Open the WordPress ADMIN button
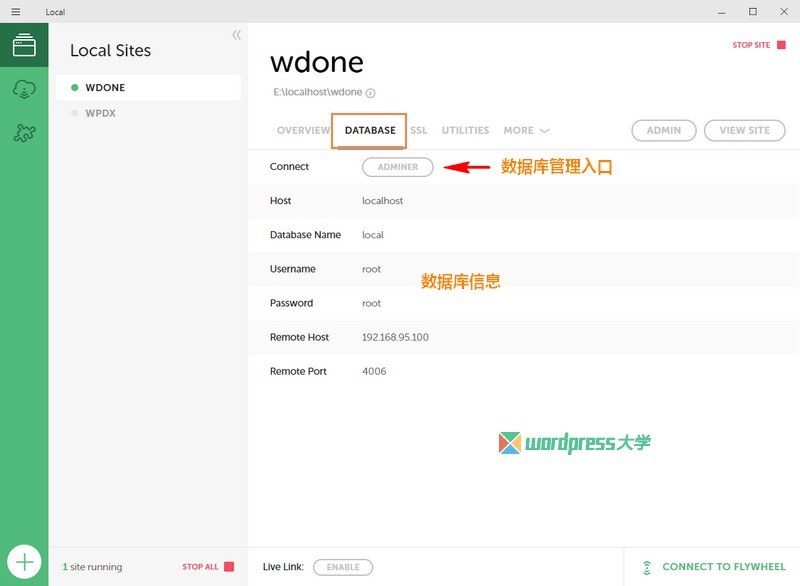Screen dimensions: 800x586 (x=664, y=130)
